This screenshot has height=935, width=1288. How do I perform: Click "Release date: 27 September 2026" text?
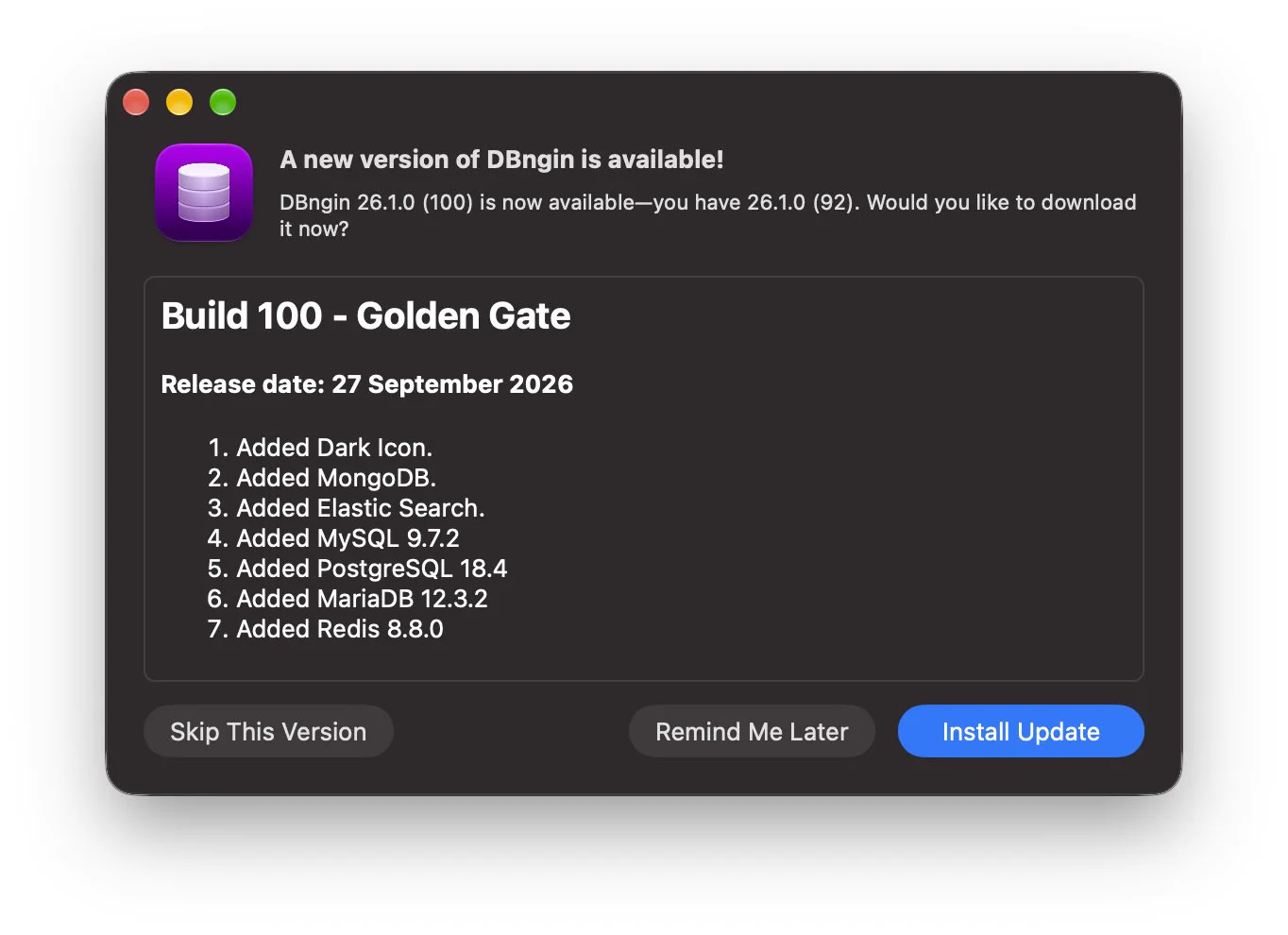366,384
